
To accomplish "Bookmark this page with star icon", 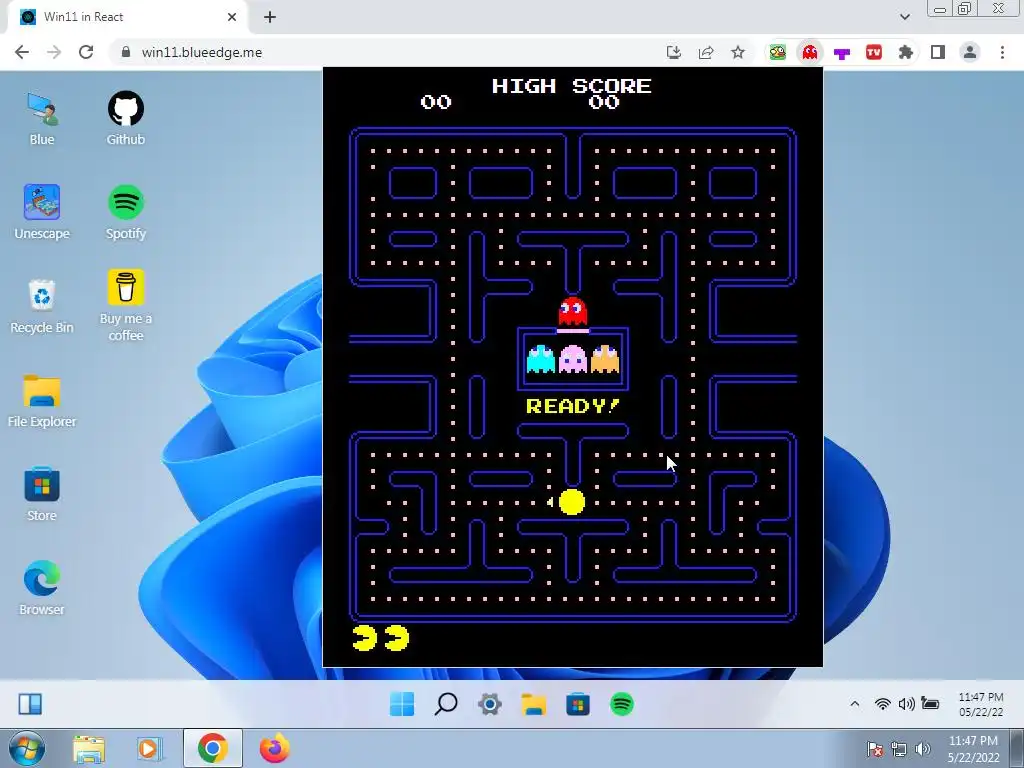I will pyautogui.click(x=738, y=52).
